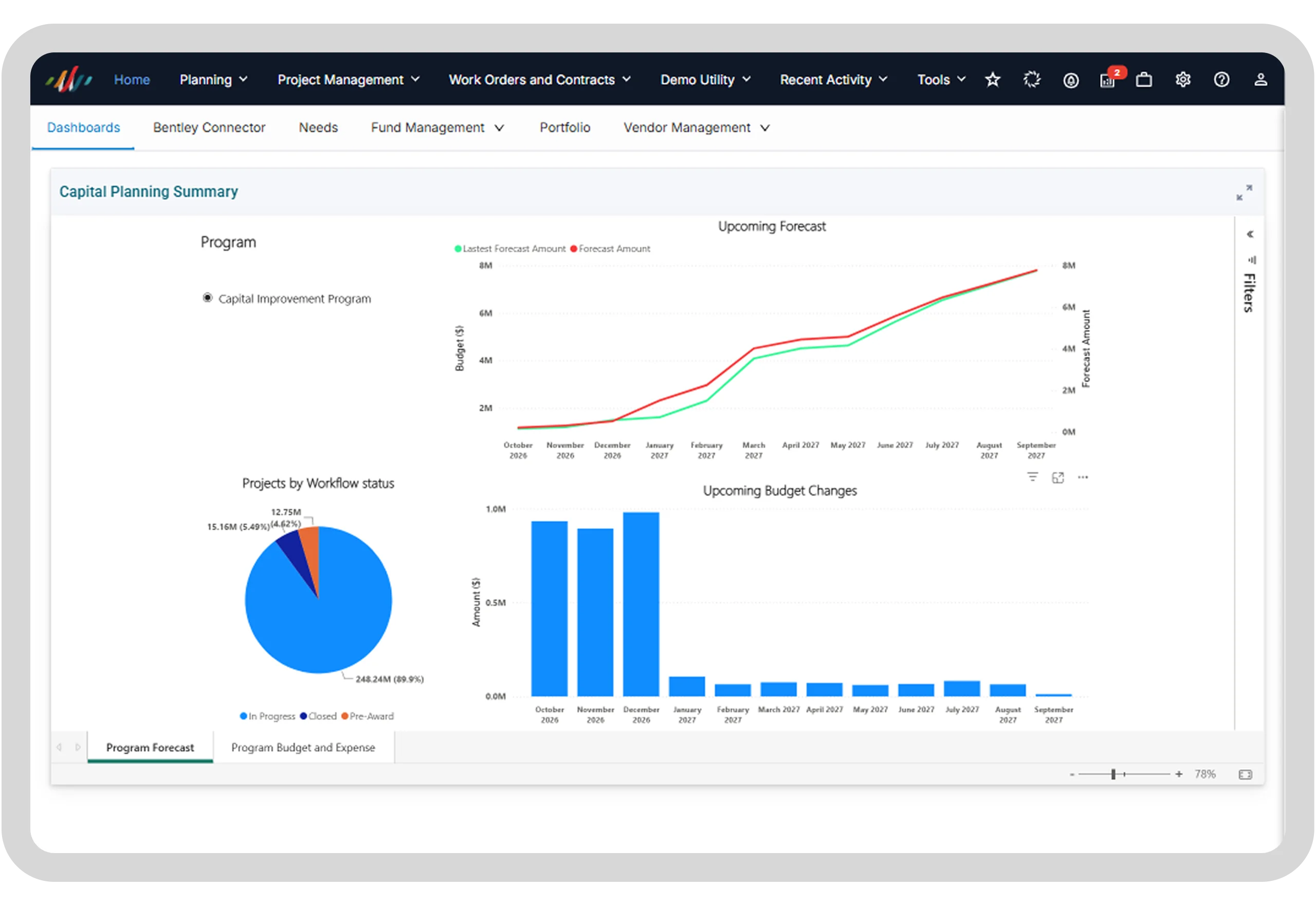Open the Bentley Connector tab
This screenshot has width=1316, height=906.
click(209, 128)
